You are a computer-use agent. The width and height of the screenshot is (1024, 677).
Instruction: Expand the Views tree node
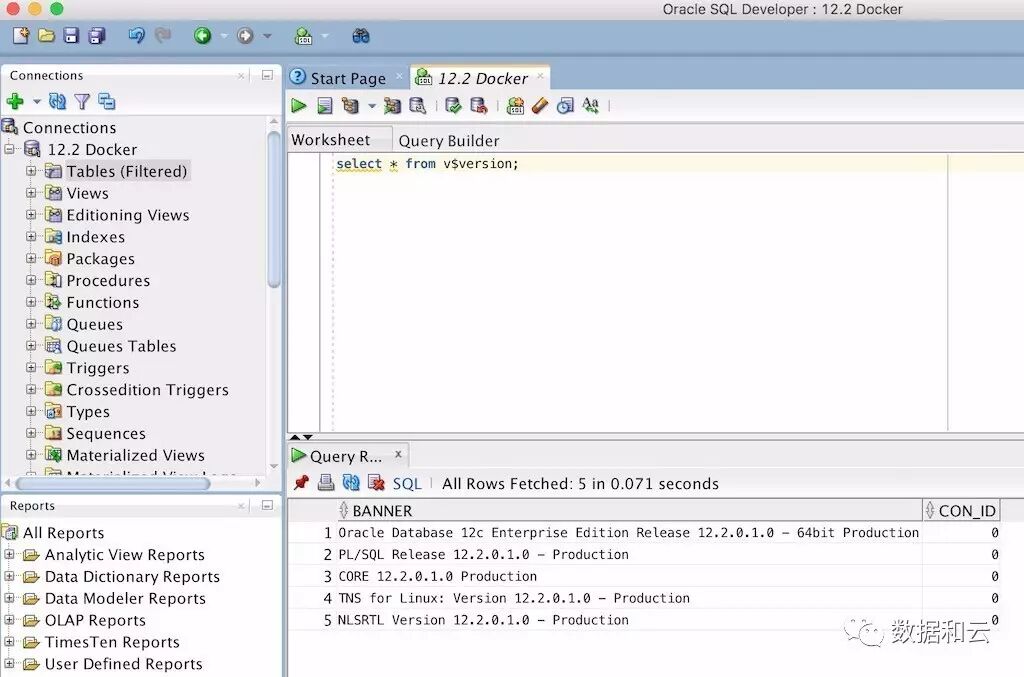point(31,193)
